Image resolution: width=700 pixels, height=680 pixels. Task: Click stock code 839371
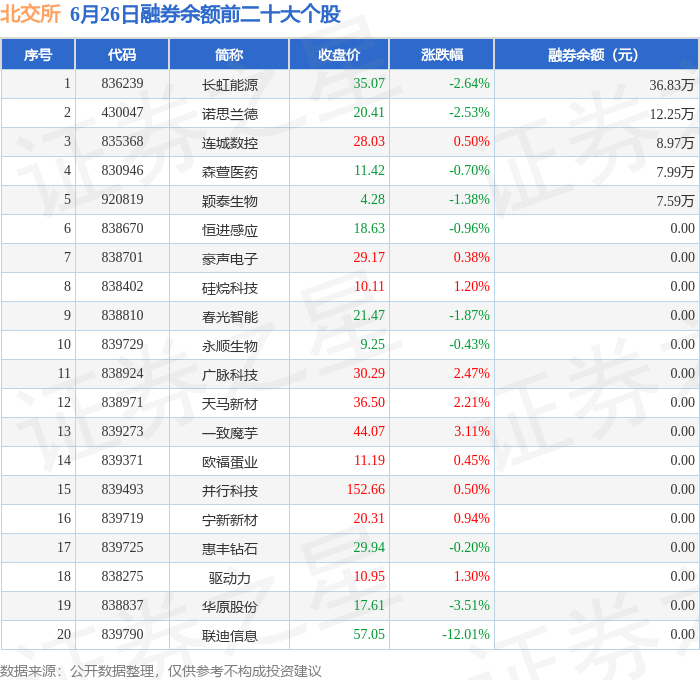[122, 461]
